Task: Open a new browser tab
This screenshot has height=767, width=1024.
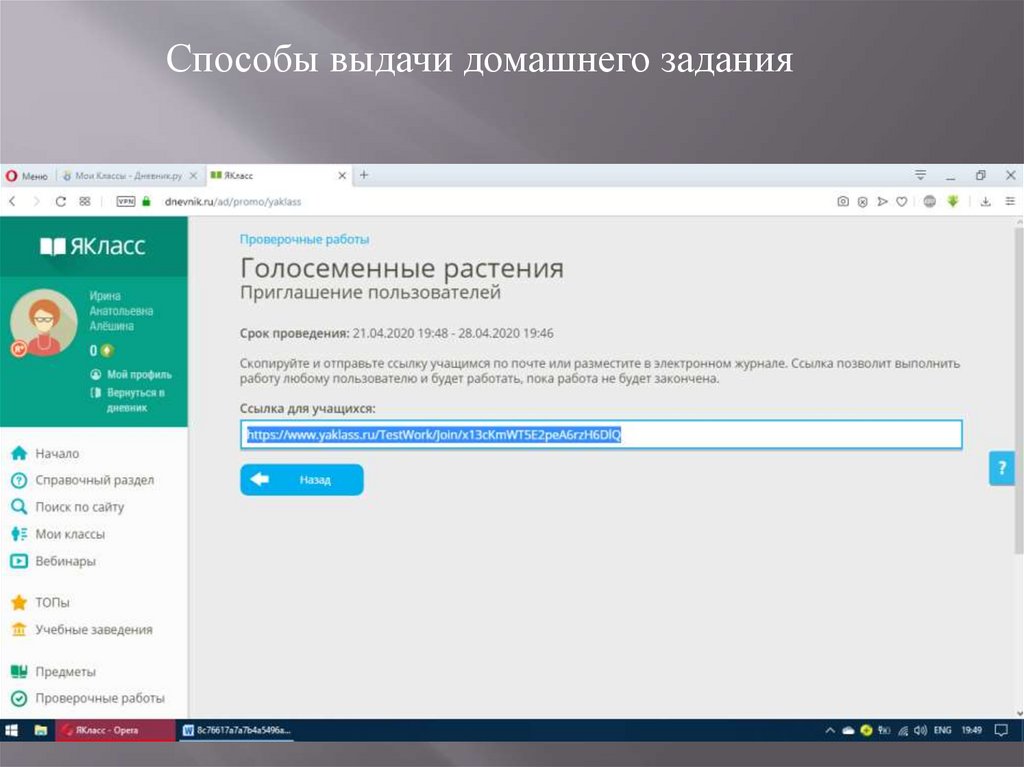Action: (364, 175)
